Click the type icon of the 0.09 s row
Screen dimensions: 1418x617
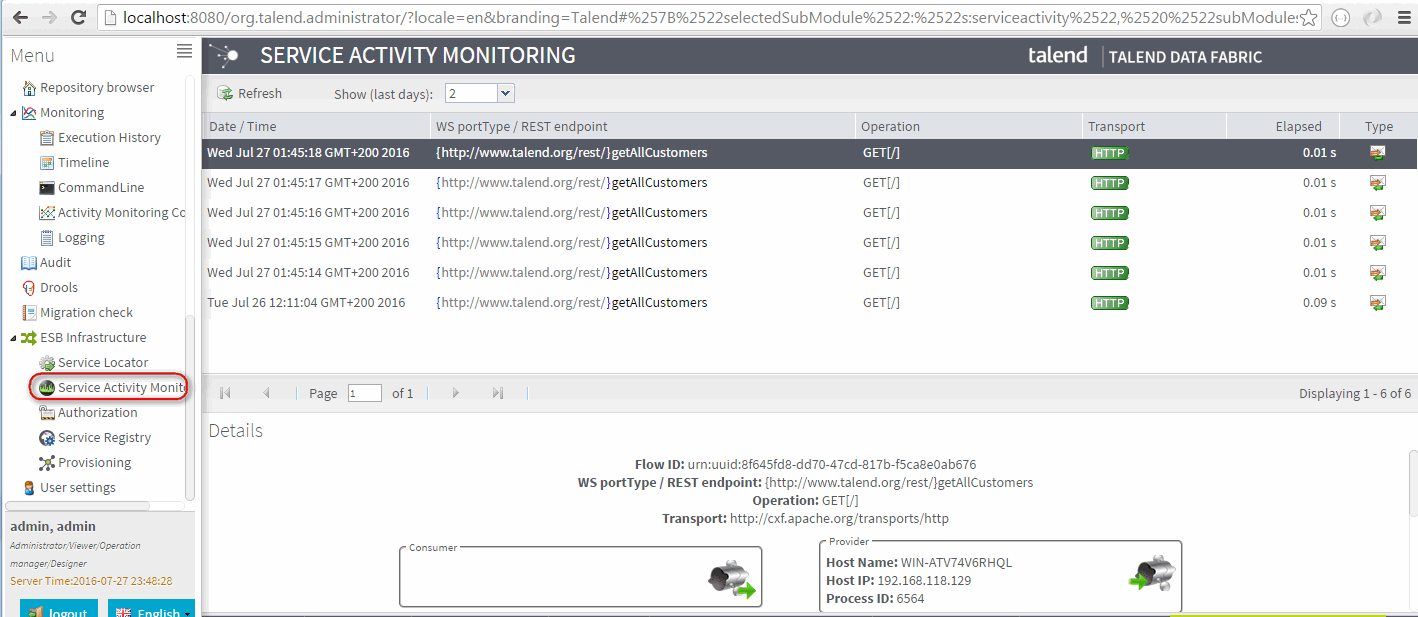point(1377,303)
